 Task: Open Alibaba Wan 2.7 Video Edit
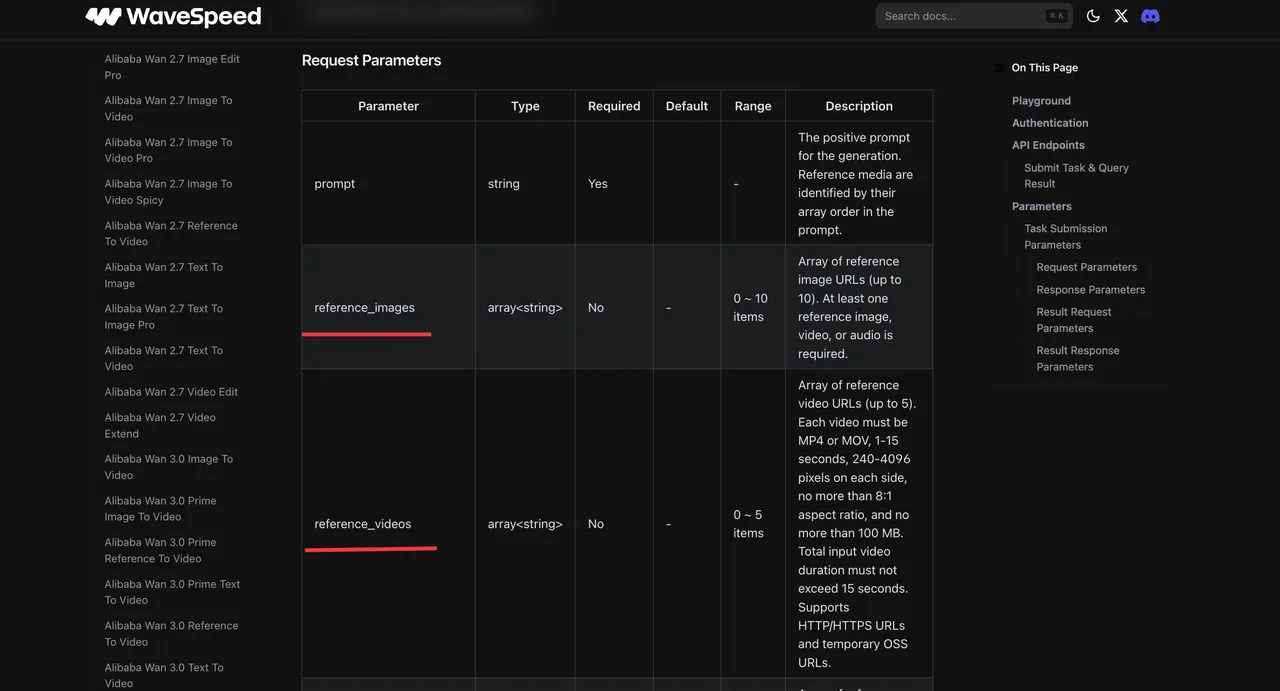click(x=171, y=392)
